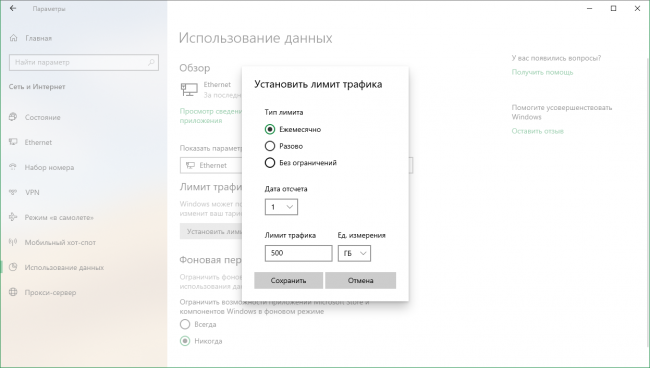Click the Прокси-сервер globe icon
Screen dimensions: 650x368
point(13,292)
